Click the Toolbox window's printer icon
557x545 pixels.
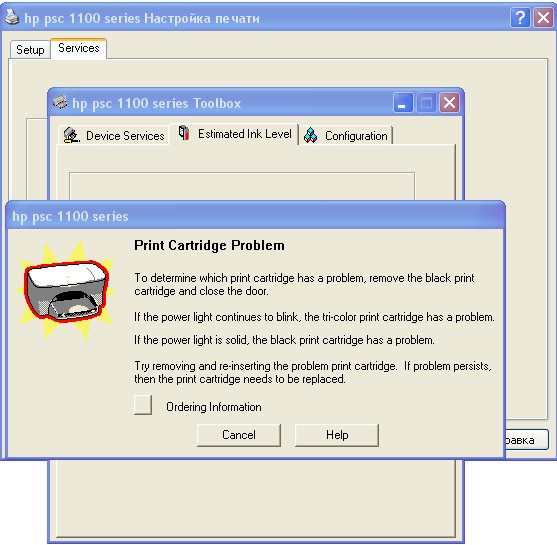[60, 103]
